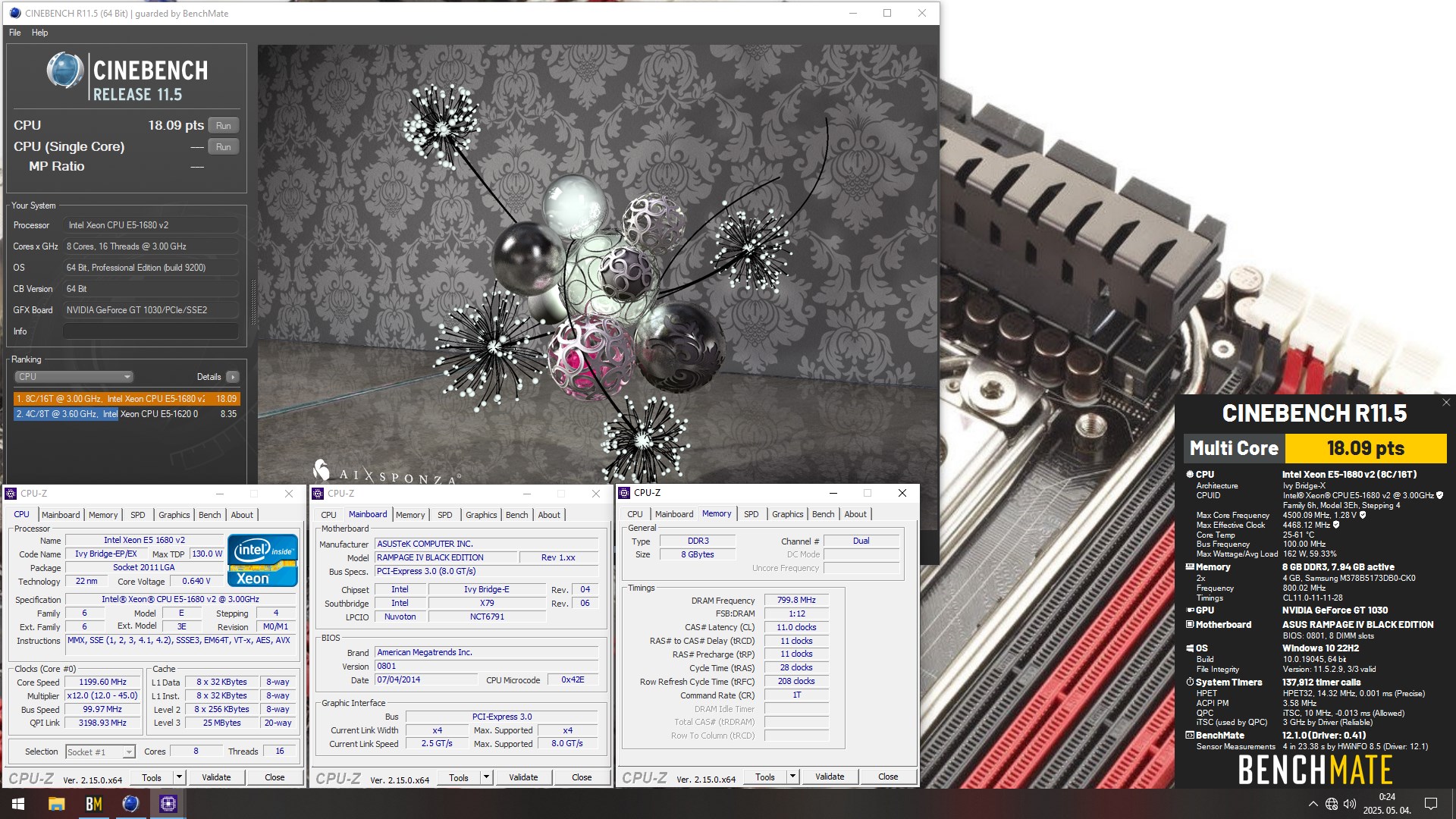Open BenchMate from the taskbar
The height and width of the screenshot is (819, 1456).
93,804
